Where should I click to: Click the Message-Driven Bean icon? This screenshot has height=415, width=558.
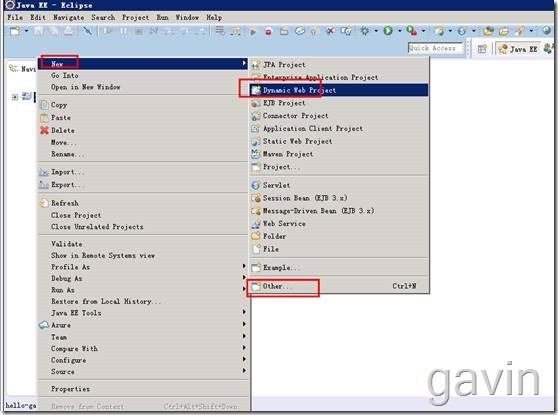pyautogui.click(x=256, y=211)
